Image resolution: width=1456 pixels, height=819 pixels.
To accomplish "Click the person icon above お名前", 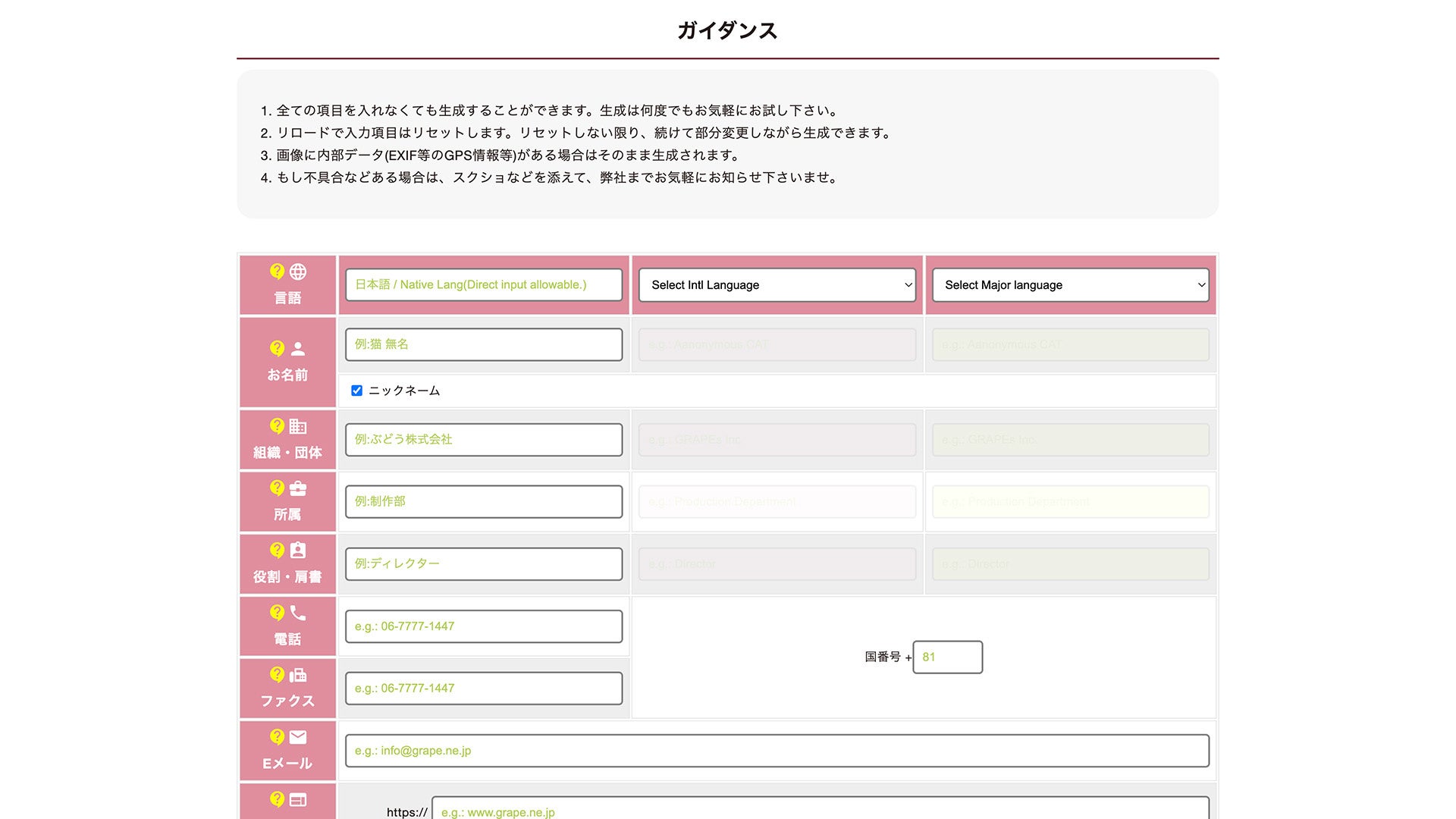I will [298, 349].
